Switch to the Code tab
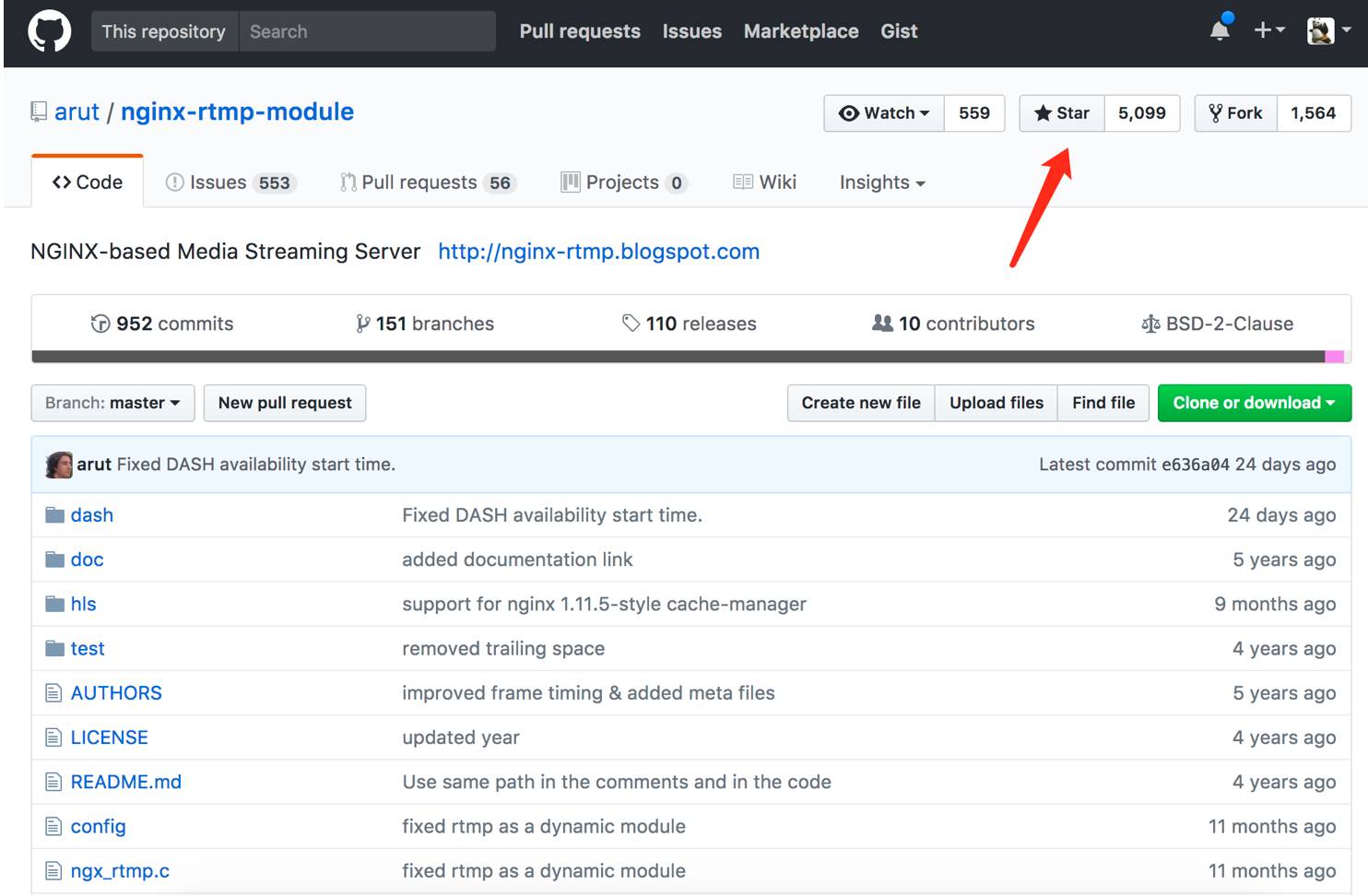 coord(88,183)
